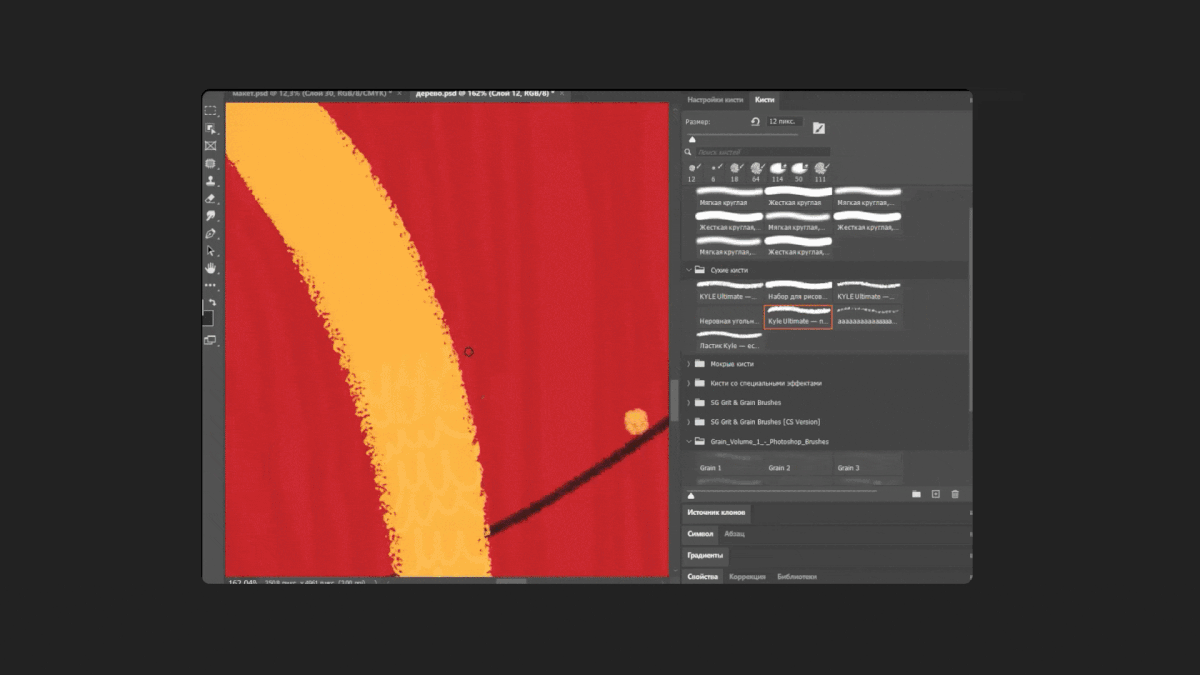1200x675 pixels.
Task: Click the new brush group folder icon
Action: pyautogui.click(x=916, y=494)
